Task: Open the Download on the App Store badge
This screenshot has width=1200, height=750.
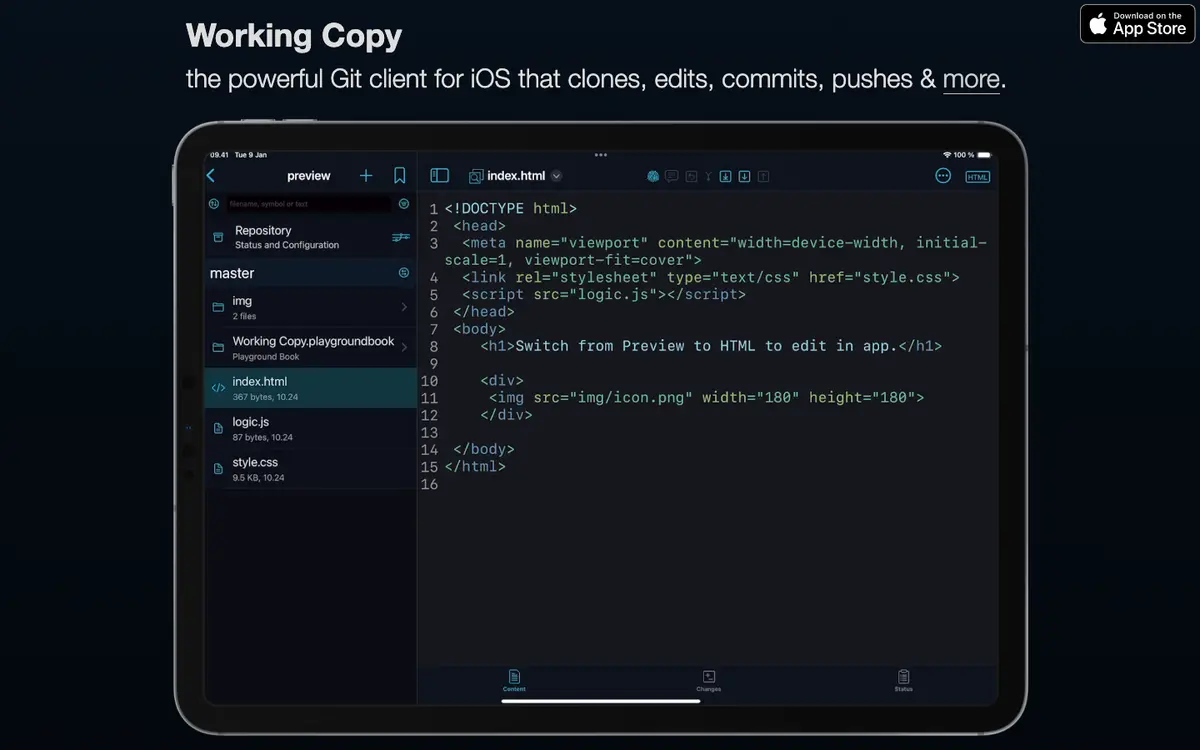Action: click(1137, 23)
